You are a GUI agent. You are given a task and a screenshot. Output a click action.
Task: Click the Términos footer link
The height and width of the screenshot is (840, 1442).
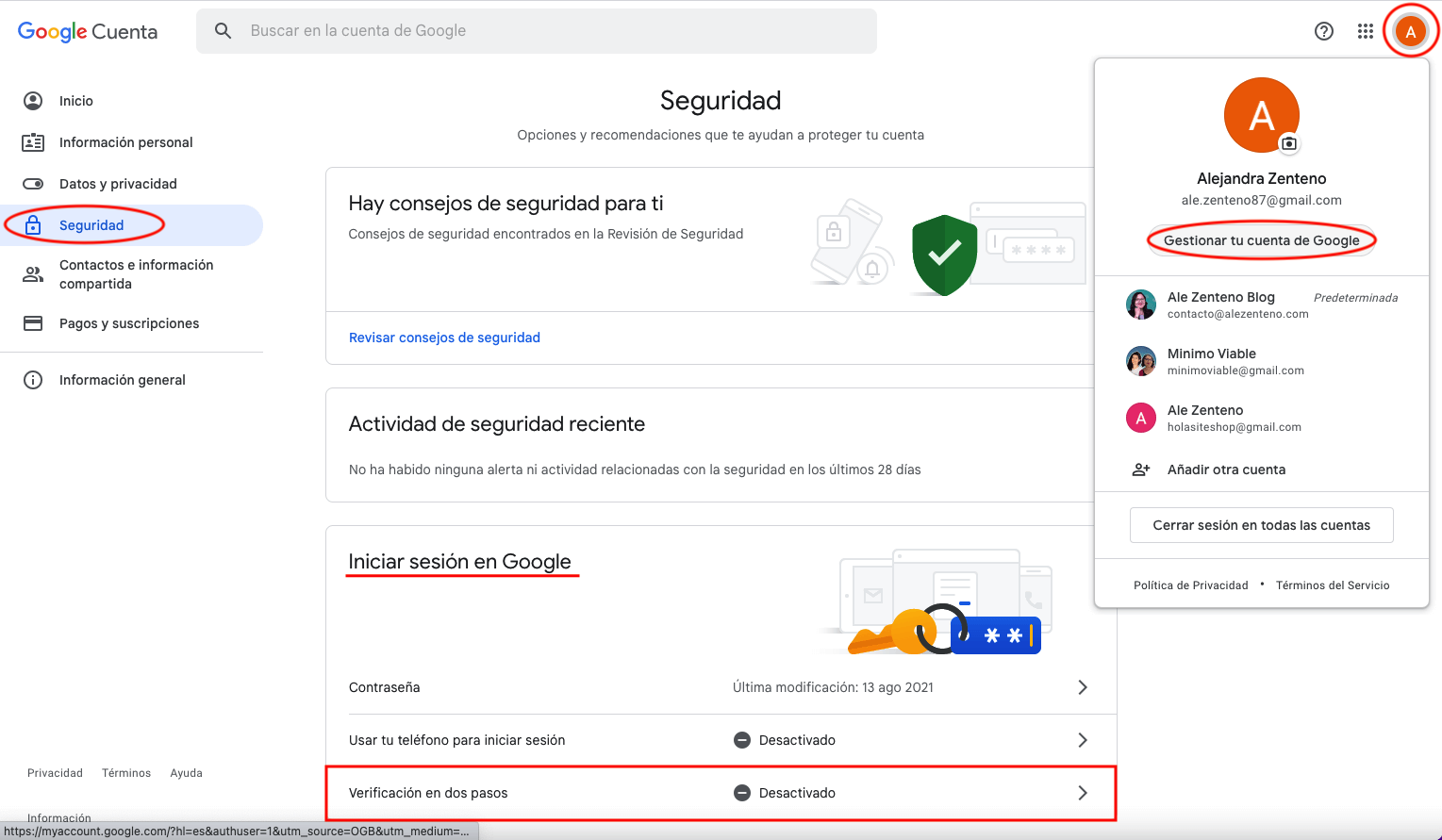coord(126,773)
